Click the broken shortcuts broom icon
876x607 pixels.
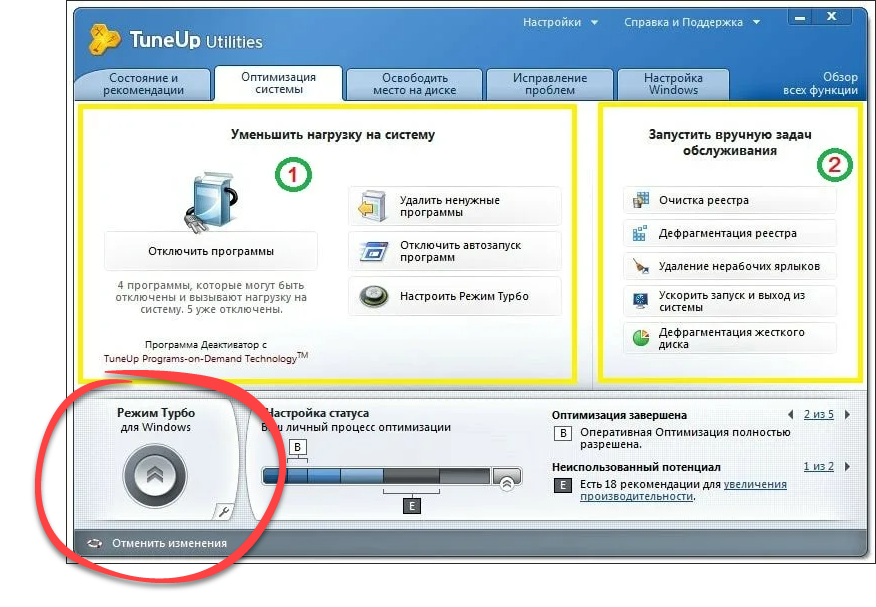[641, 266]
